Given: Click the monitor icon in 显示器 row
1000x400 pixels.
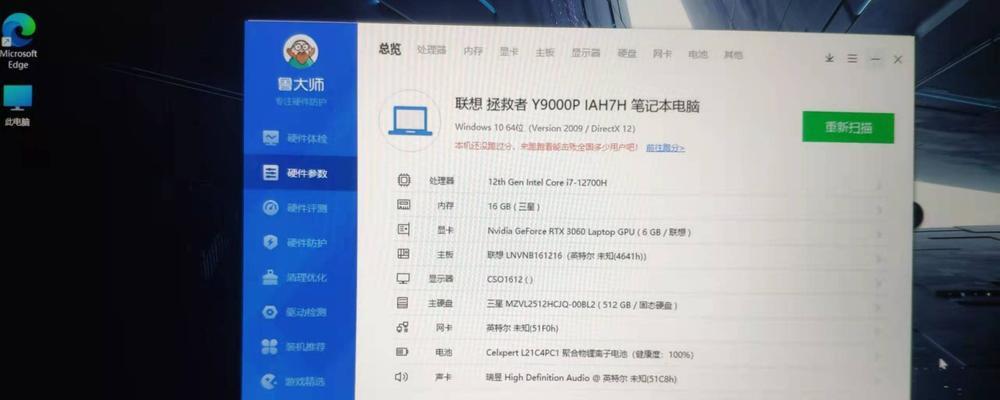Looking at the screenshot, I should [x=403, y=279].
